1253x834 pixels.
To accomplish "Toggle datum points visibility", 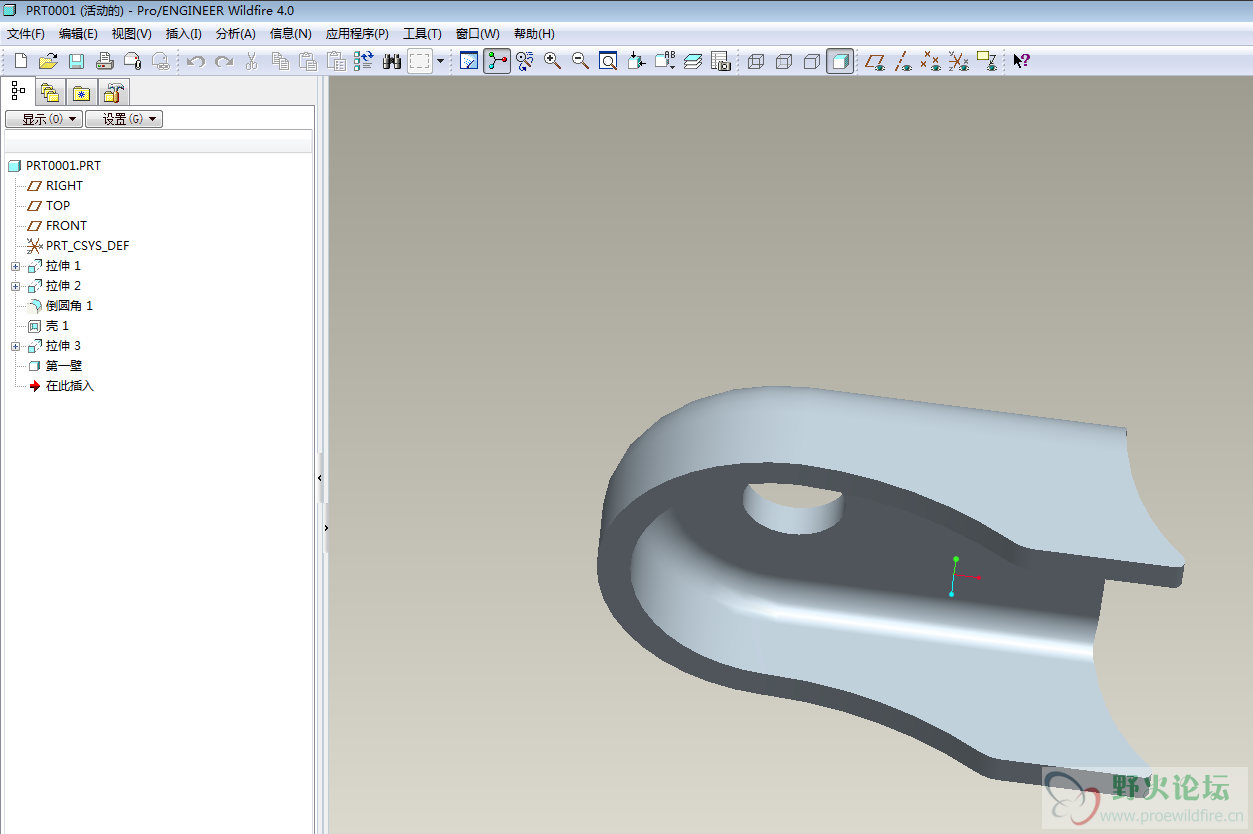I will [931, 61].
